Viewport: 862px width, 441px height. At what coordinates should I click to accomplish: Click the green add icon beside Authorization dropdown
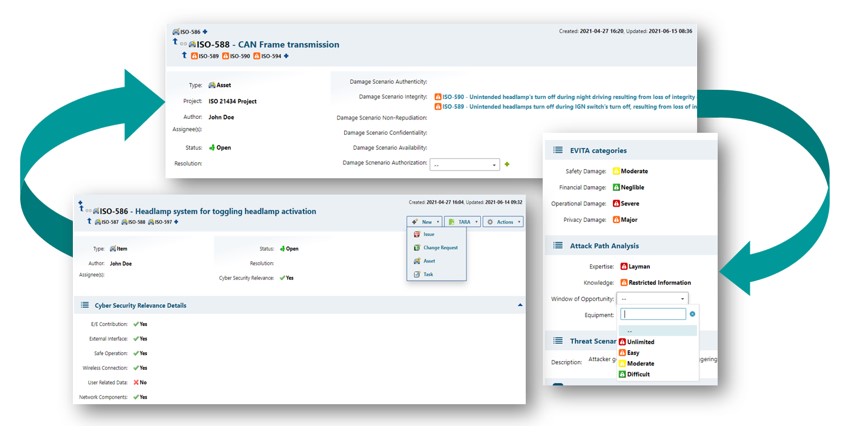[x=507, y=164]
